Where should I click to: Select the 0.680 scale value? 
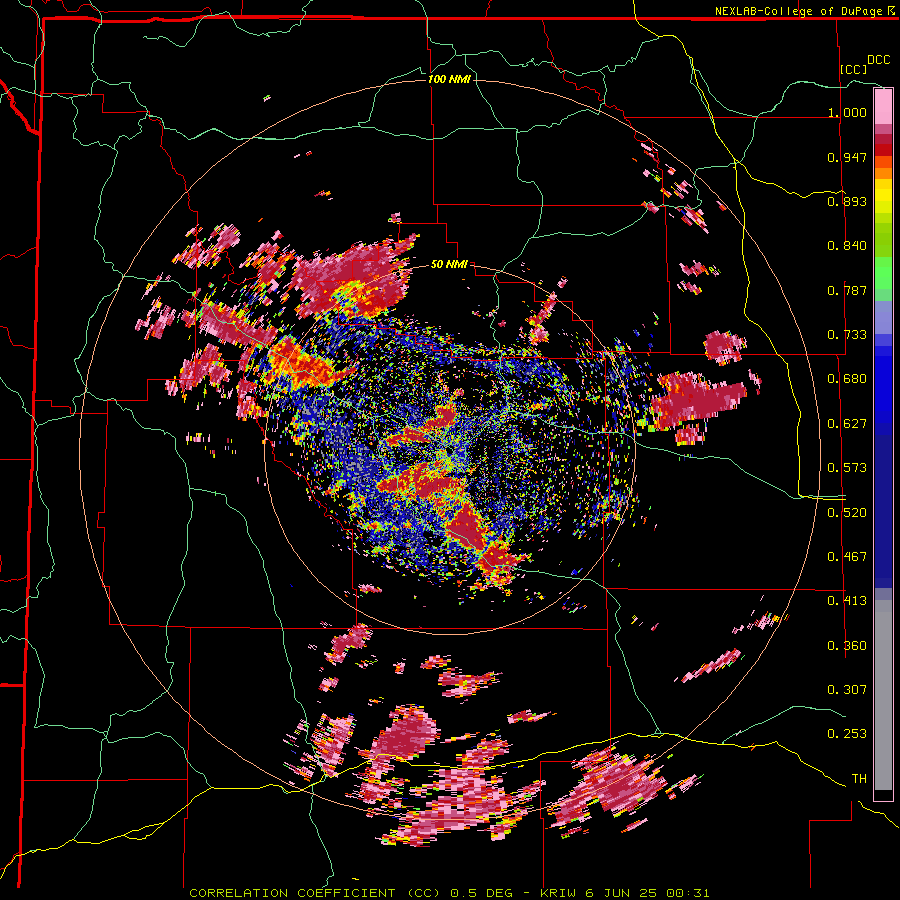point(847,379)
